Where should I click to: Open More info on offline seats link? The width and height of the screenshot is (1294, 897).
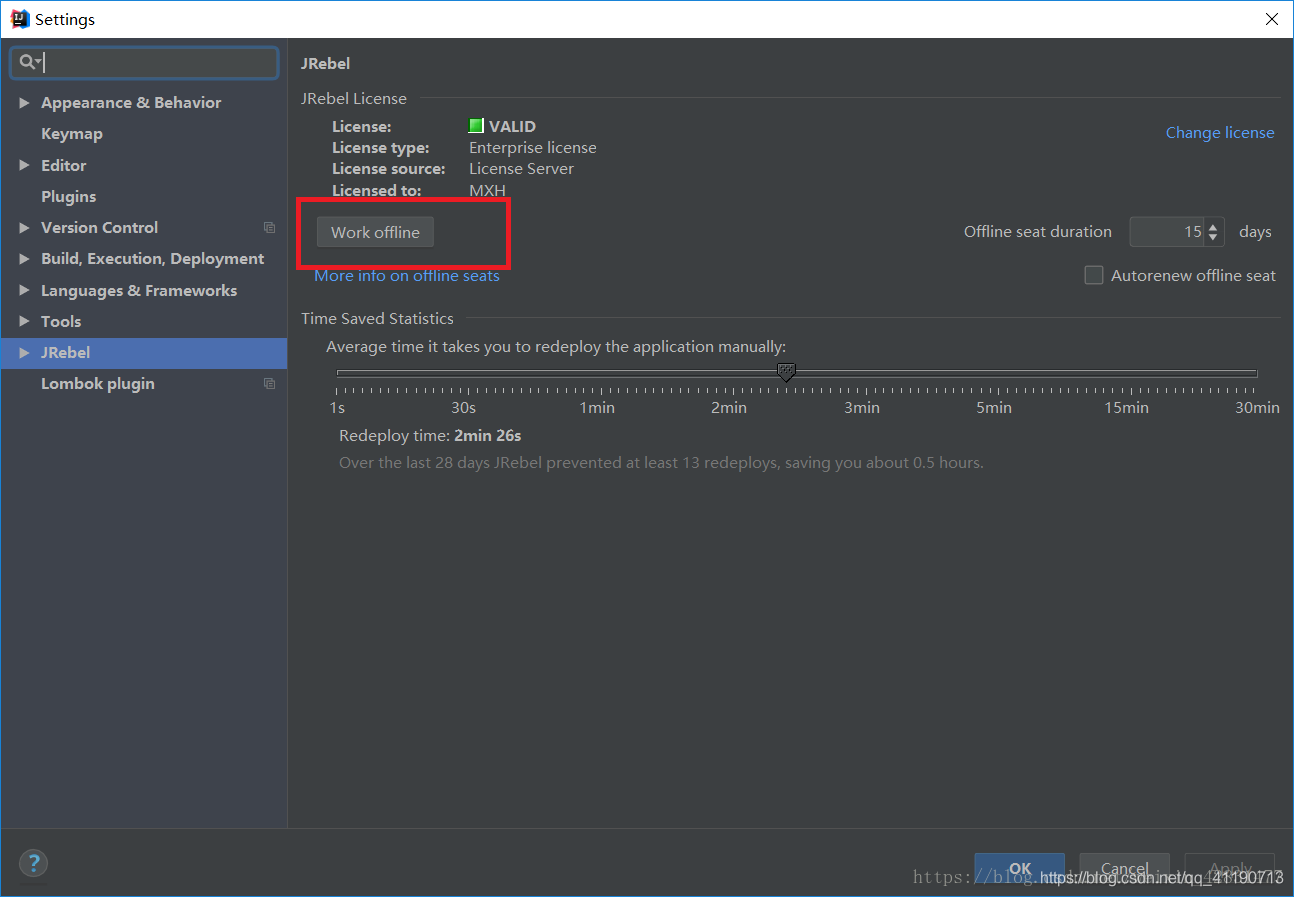pos(407,276)
